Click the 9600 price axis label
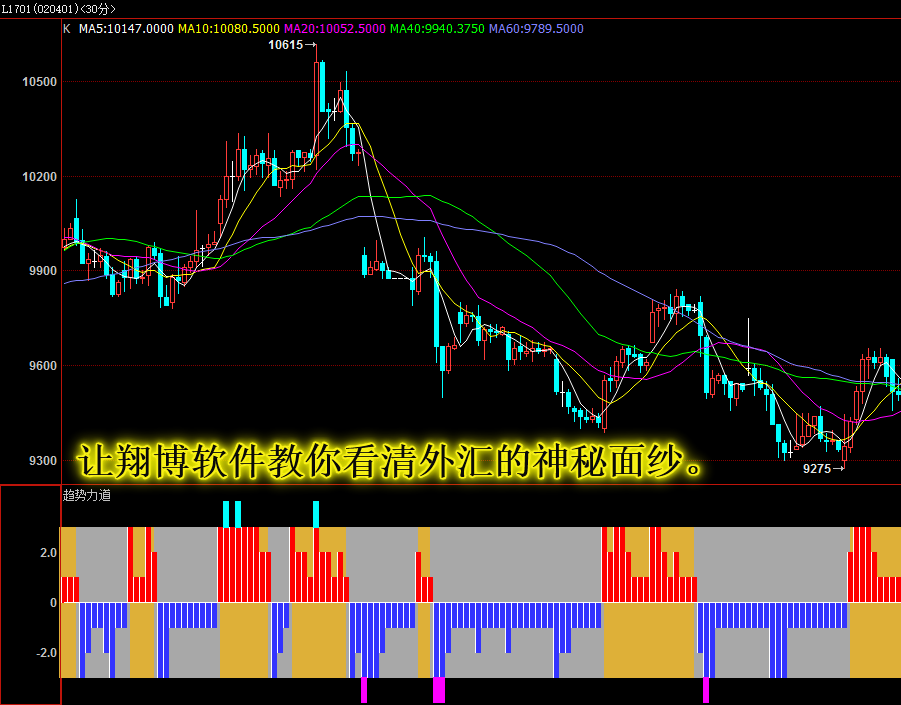901x705 pixels. 43,365
